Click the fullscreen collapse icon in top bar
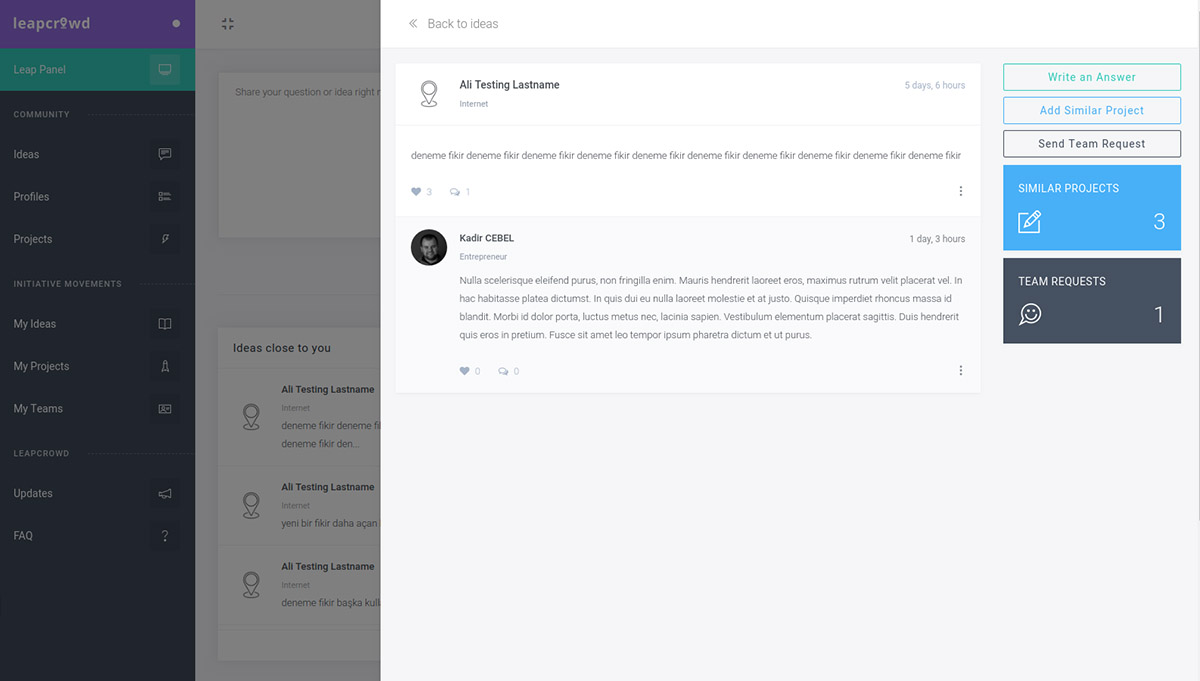 228,24
